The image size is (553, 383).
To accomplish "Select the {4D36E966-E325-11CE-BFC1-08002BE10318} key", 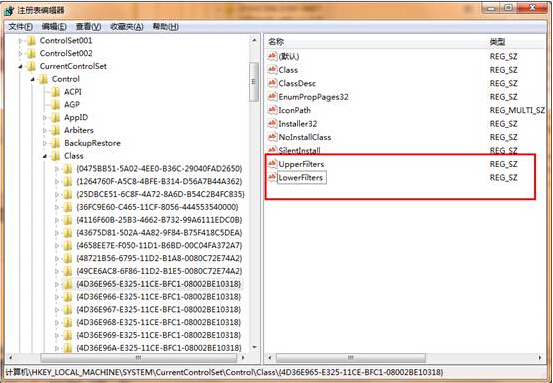I will (159, 297).
